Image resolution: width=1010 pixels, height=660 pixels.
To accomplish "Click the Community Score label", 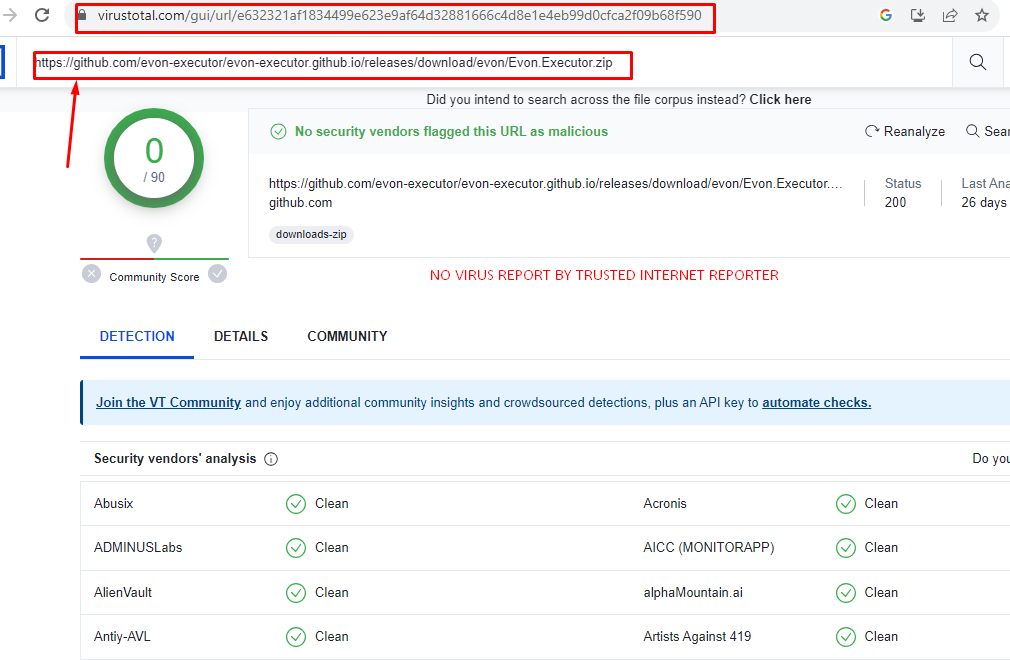I will click(154, 277).
